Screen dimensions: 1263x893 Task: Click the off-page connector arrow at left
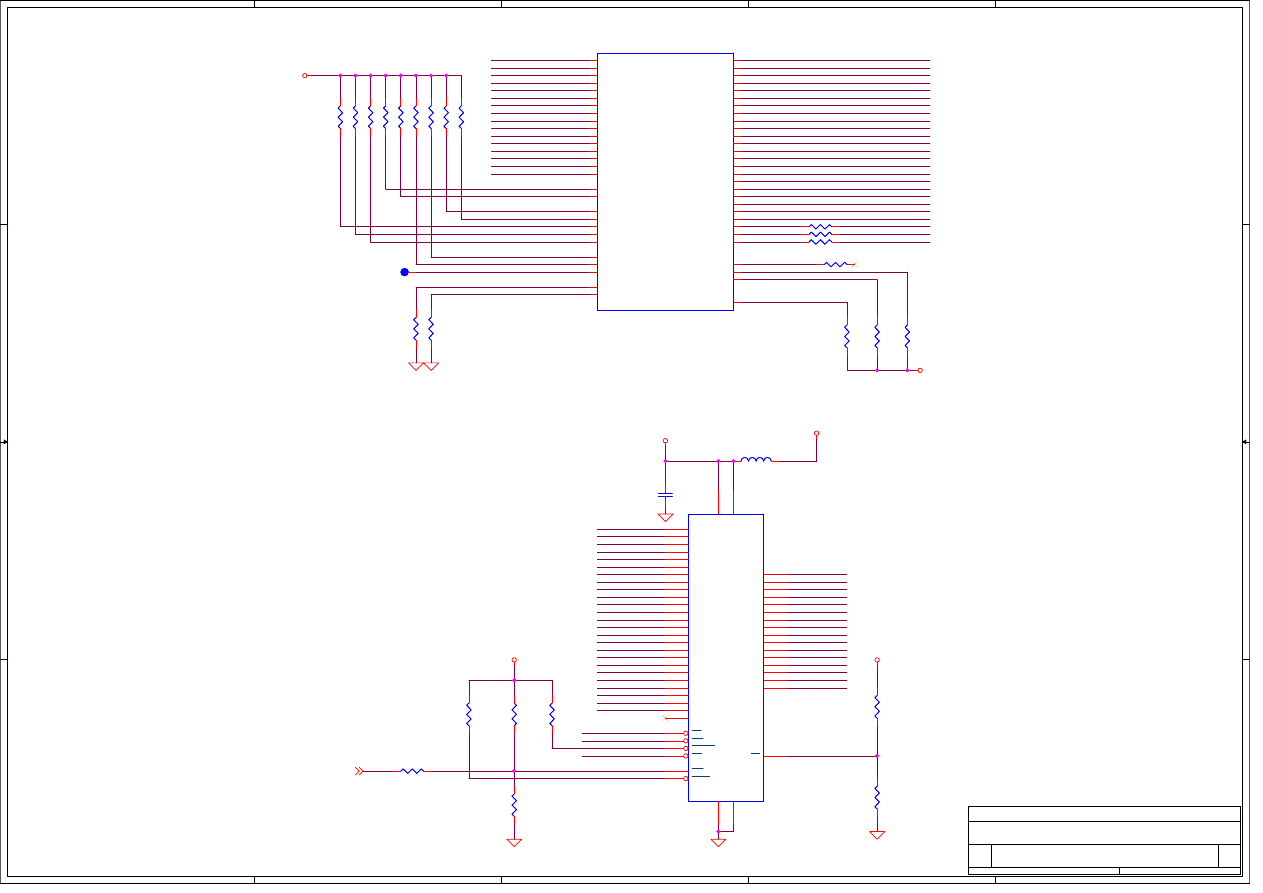(359, 771)
